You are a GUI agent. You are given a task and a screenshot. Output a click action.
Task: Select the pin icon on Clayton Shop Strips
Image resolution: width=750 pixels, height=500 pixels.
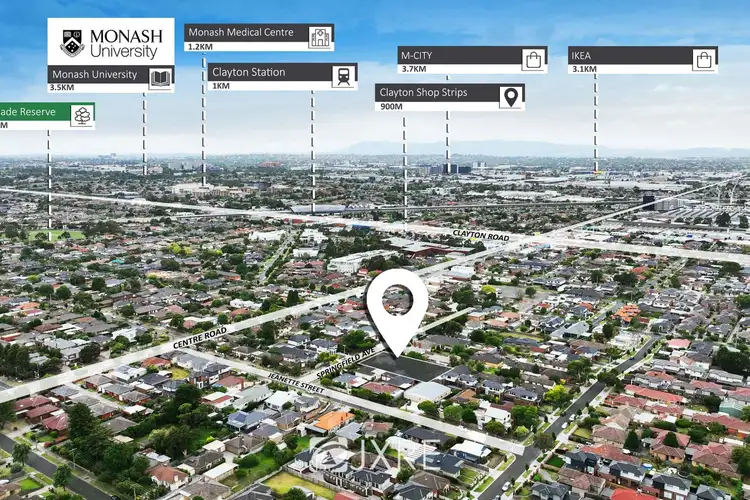click(510, 96)
